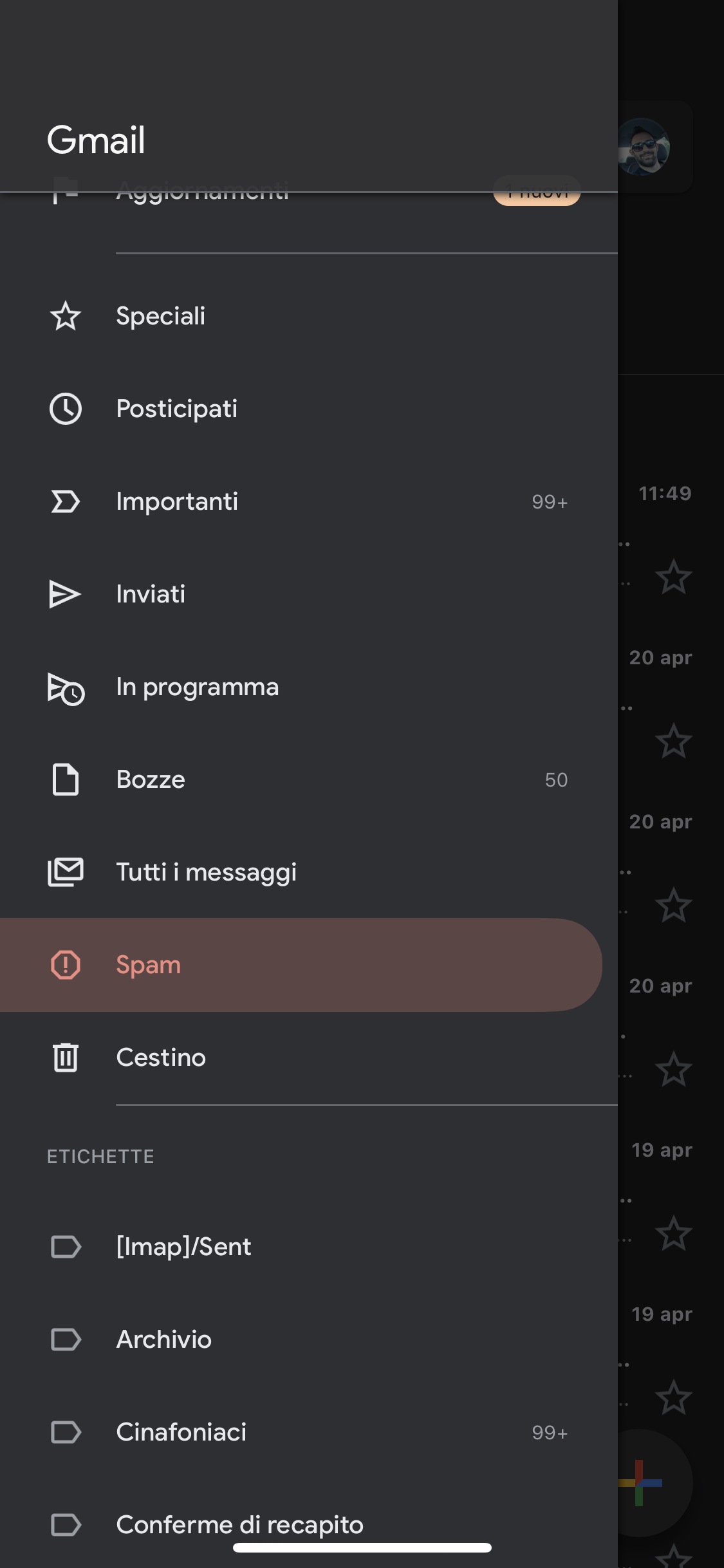The height and width of the screenshot is (1568, 724).
Task: Open the account profile picture
Action: coord(643,147)
